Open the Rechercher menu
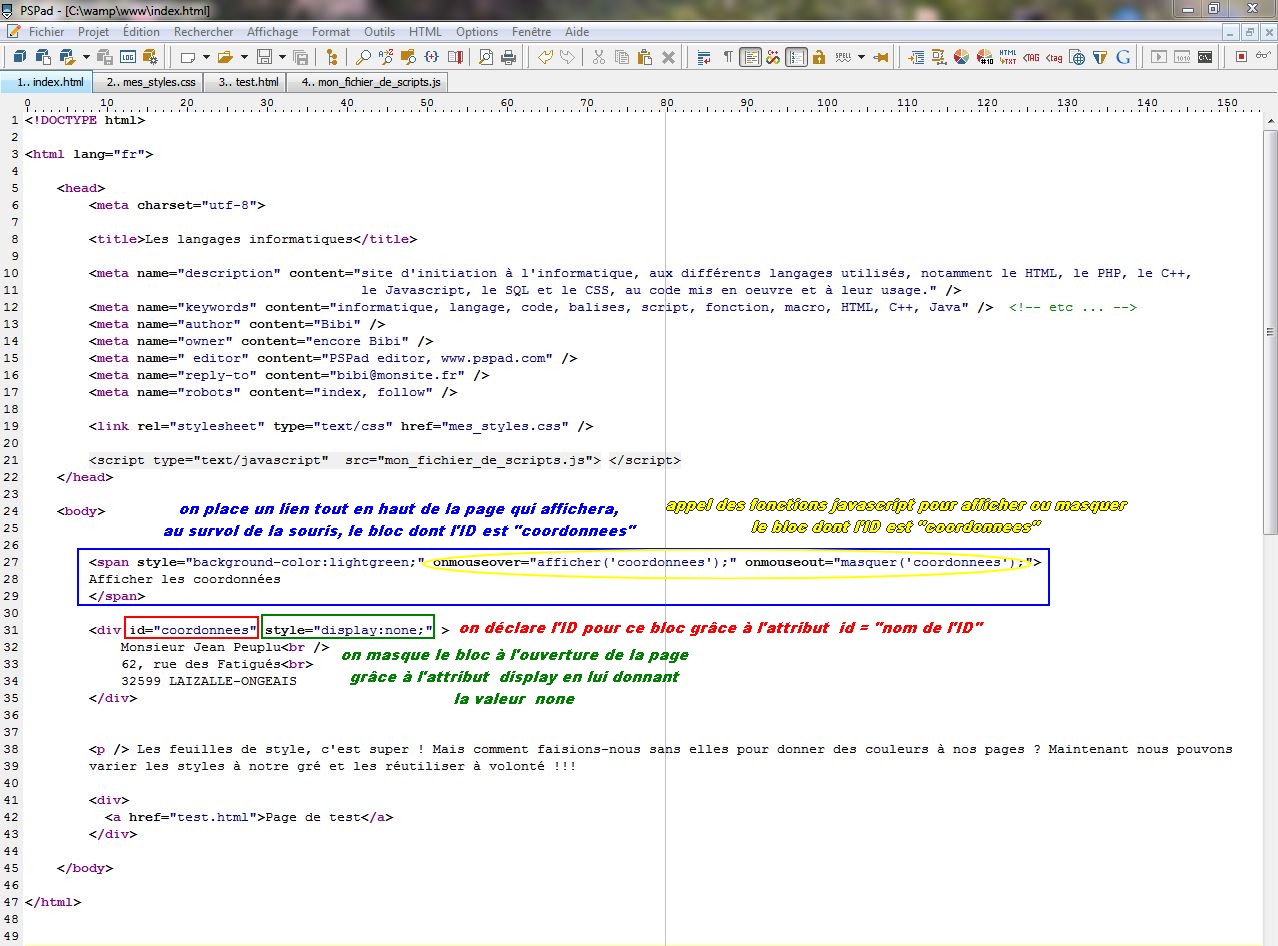This screenshot has width=1278, height=946. point(203,32)
